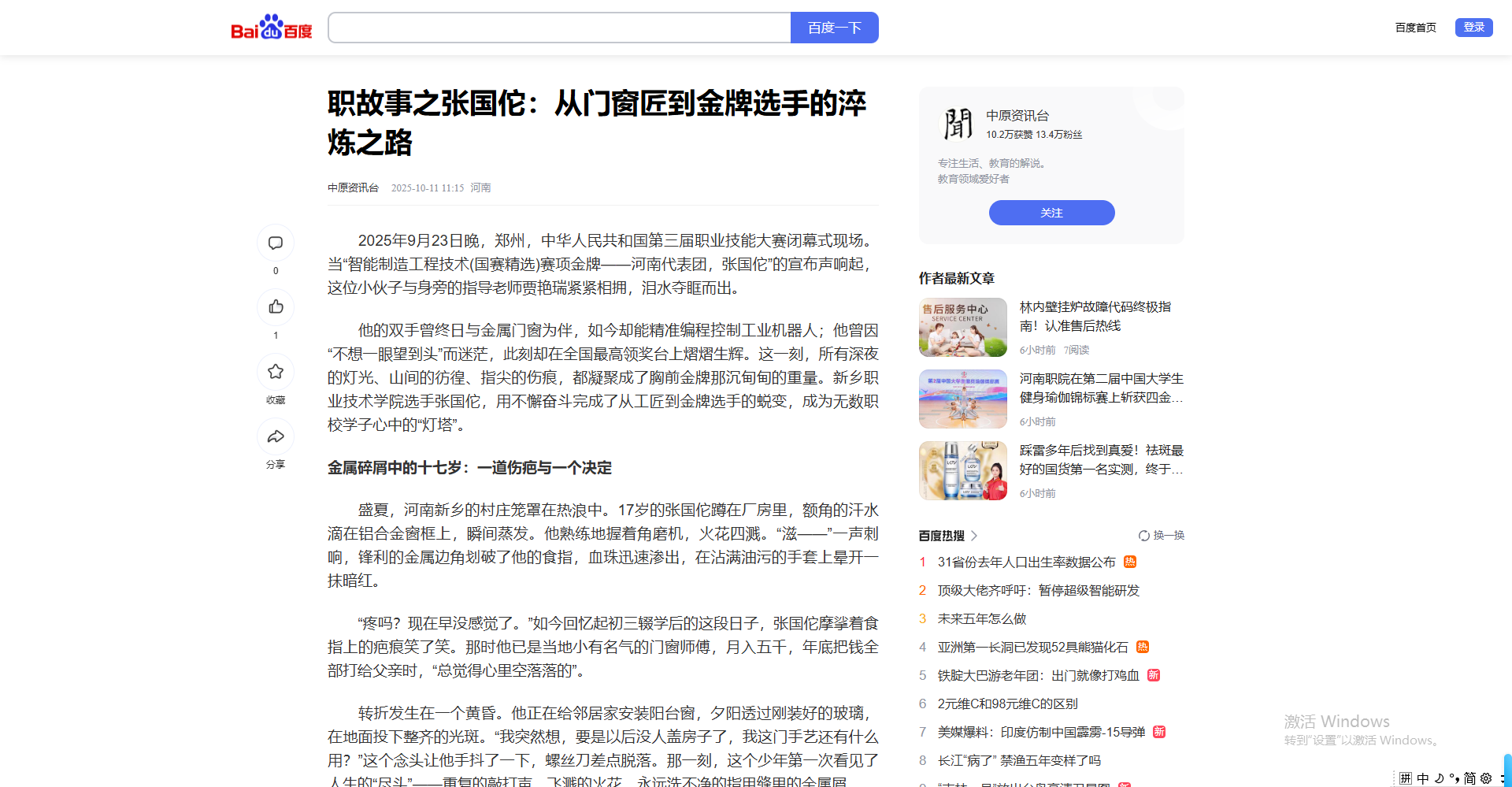Go to 百度首页 in top navigation
This screenshot has height=787, width=1512.
point(1415,28)
